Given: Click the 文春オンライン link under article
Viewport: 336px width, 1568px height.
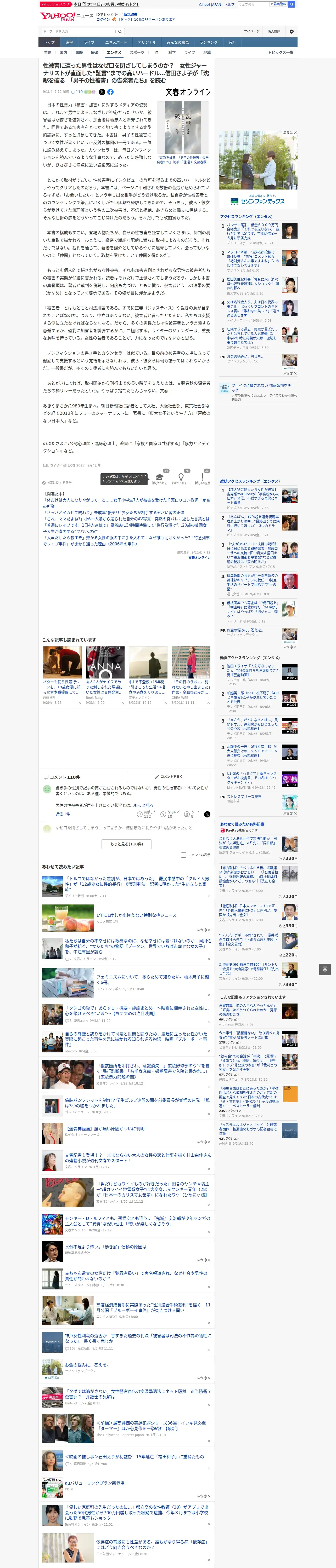Looking at the screenshot, I should (199, 558).
